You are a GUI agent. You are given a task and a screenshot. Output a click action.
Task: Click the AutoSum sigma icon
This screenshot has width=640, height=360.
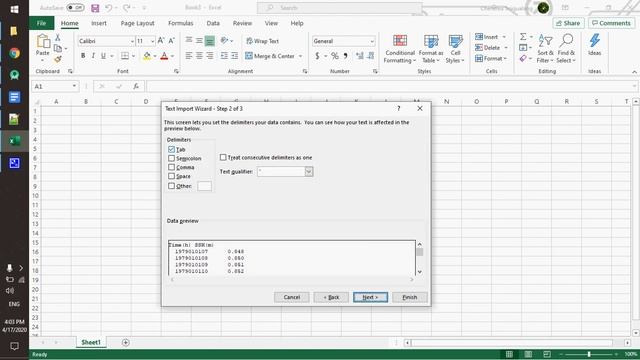point(523,37)
